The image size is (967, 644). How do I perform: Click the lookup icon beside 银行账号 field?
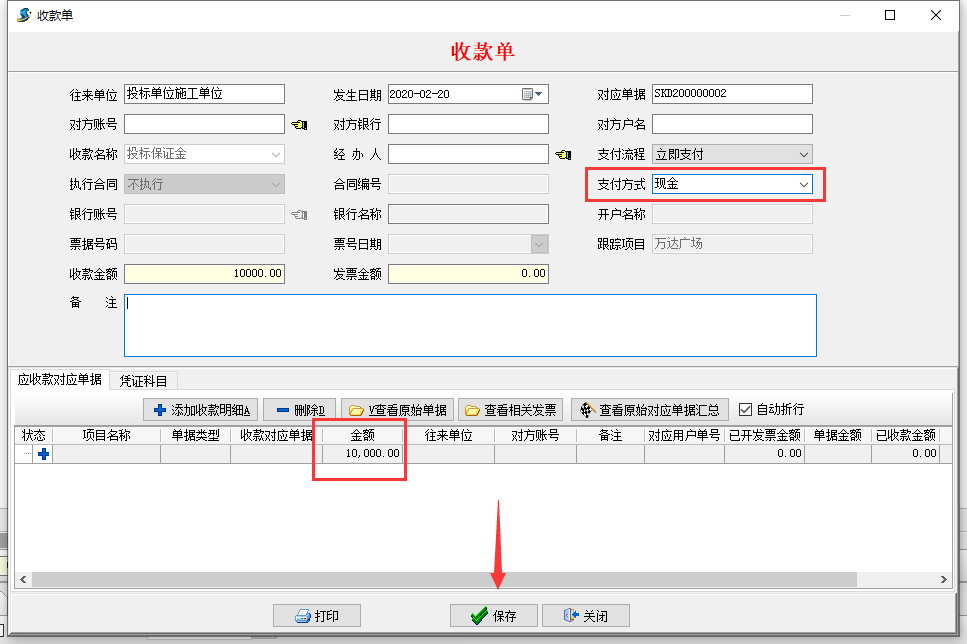coord(299,214)
